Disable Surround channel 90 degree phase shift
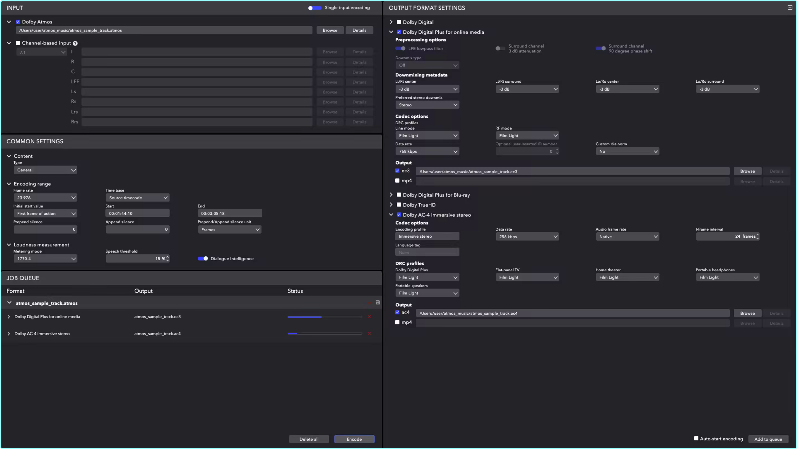This screenshot has width=797, height=449. (600, 48)
